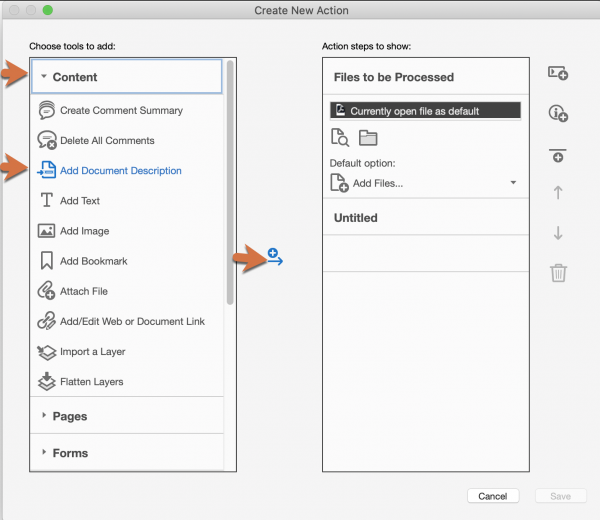Click the Add/Edit Web or Document Link icon

click(46, 321)
